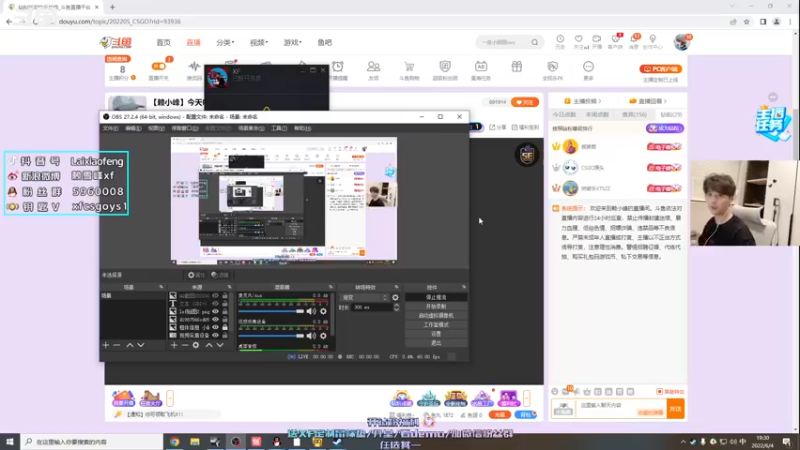This screenshot has width=800, height=450.
Task: Click OBS studio mode button
Action: point(436,325)
